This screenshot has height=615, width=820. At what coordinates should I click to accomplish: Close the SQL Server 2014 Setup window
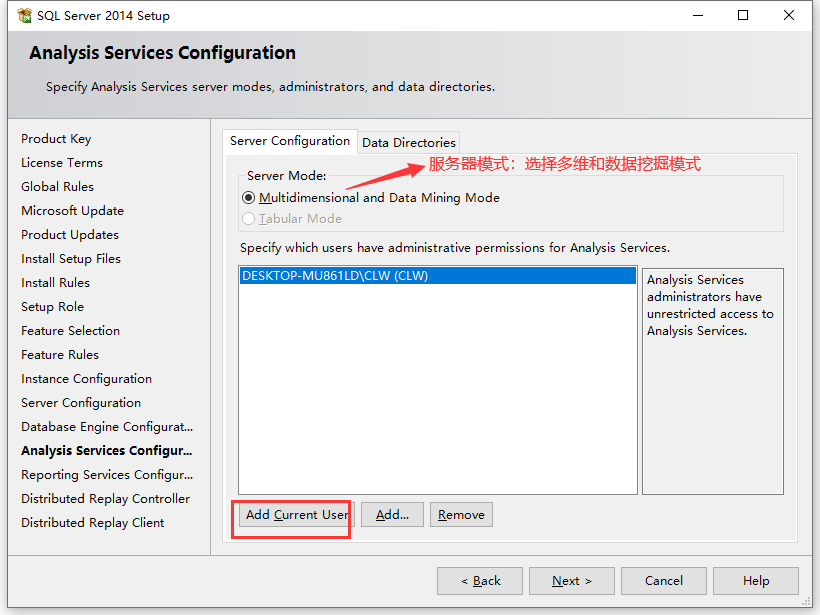coord(789,16)
